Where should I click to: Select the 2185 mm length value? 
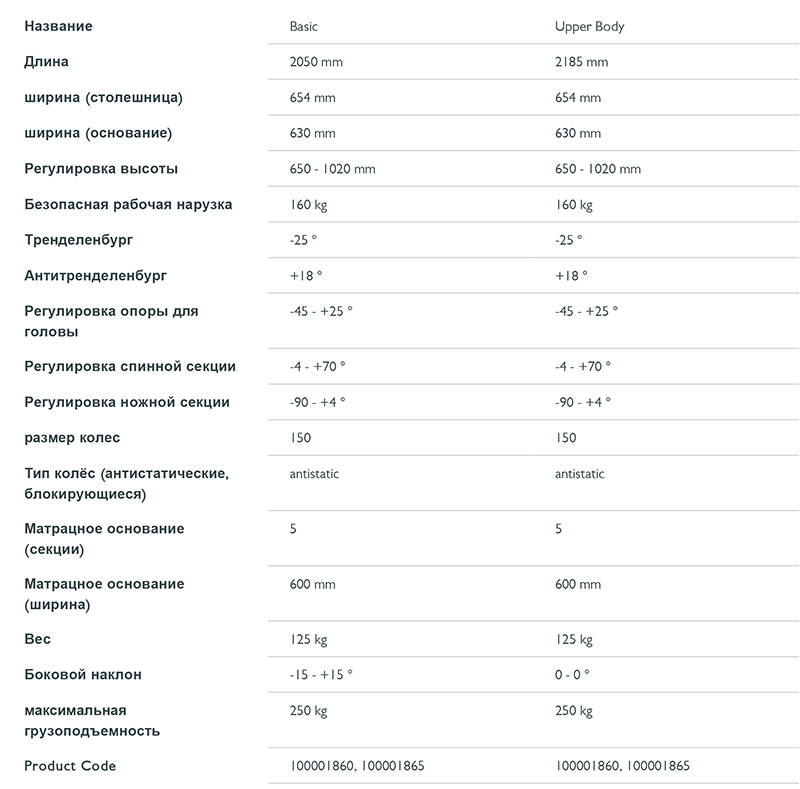581,62
